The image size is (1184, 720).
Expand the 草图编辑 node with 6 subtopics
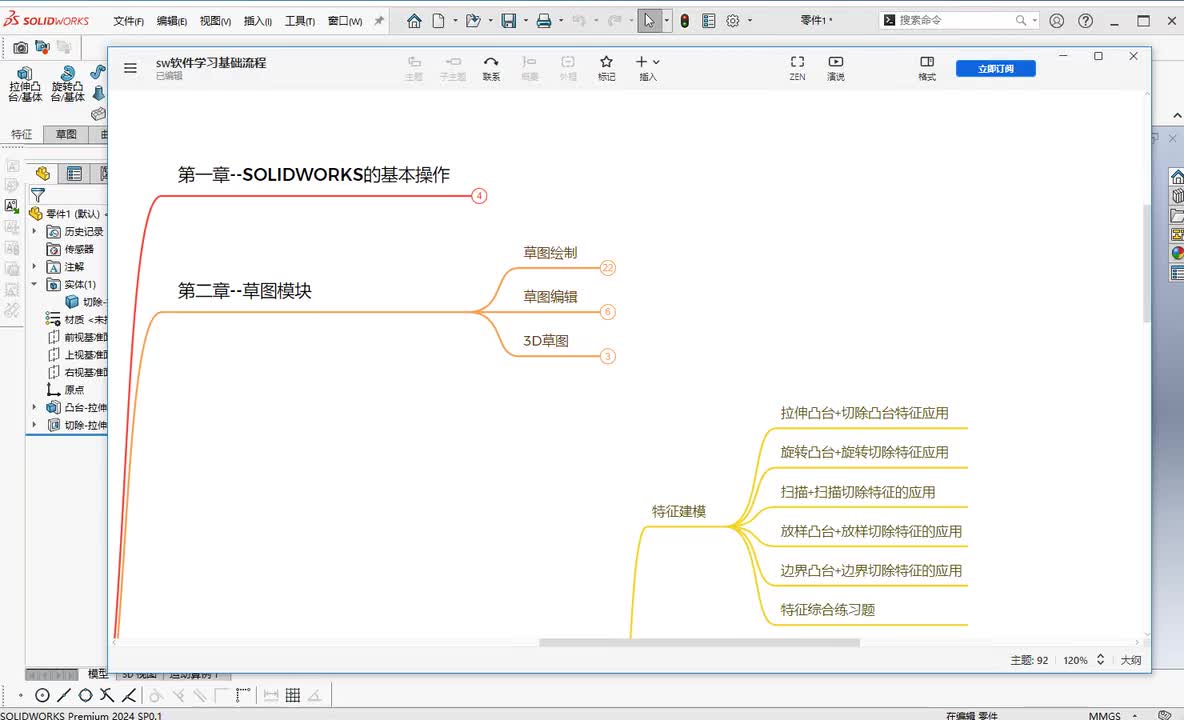pos(608,312)
